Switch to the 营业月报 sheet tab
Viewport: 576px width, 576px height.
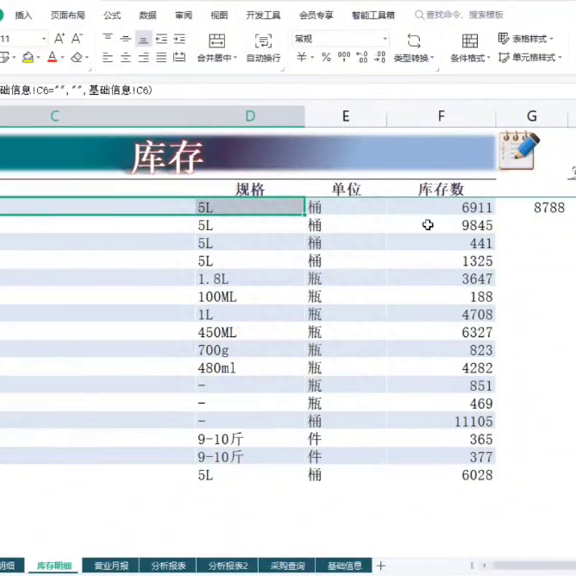111,566
